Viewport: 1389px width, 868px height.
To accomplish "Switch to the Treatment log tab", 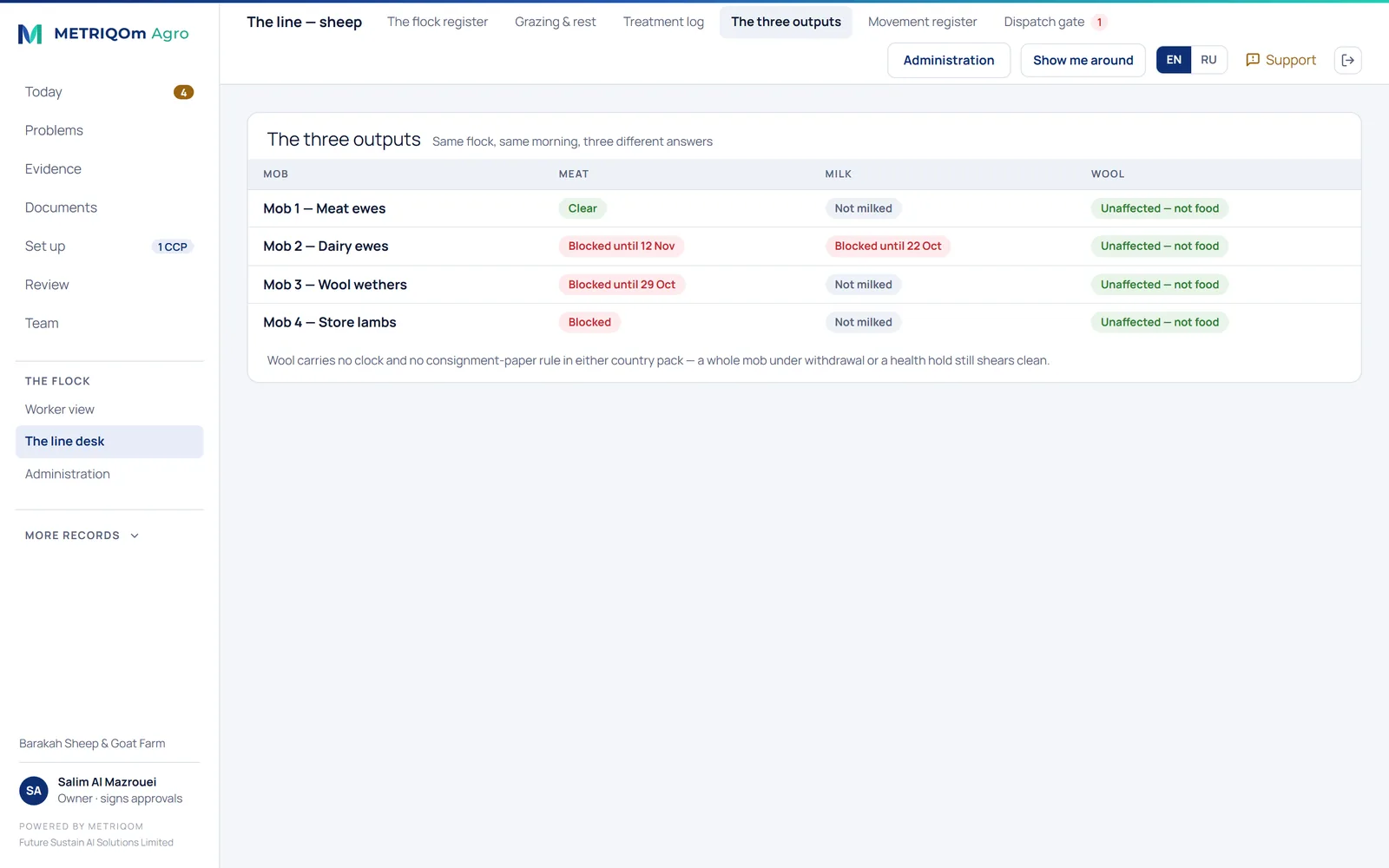I will tap(663, 22).
